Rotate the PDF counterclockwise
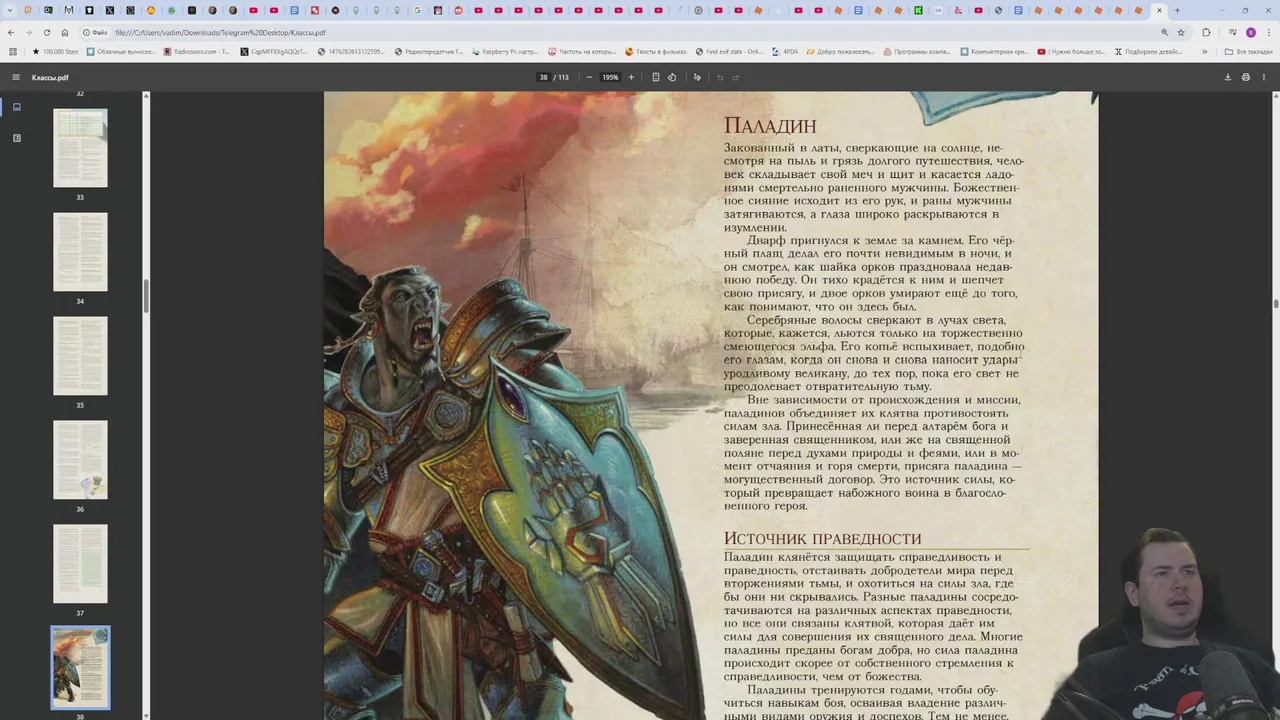 pyautogui.click(x=672, y=77)
